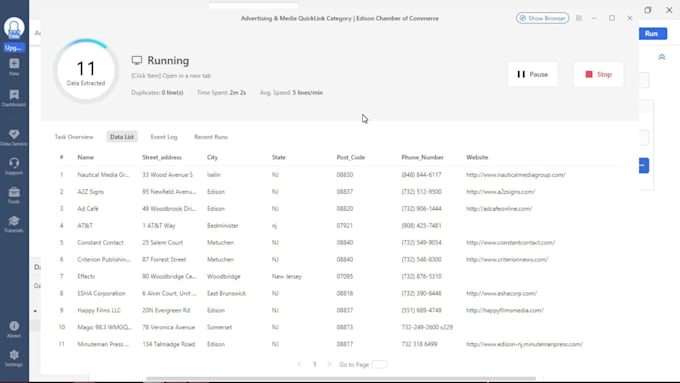Open Data Service in sidebar
Viewport: 680px width, 383px height.
coord(14,137)
